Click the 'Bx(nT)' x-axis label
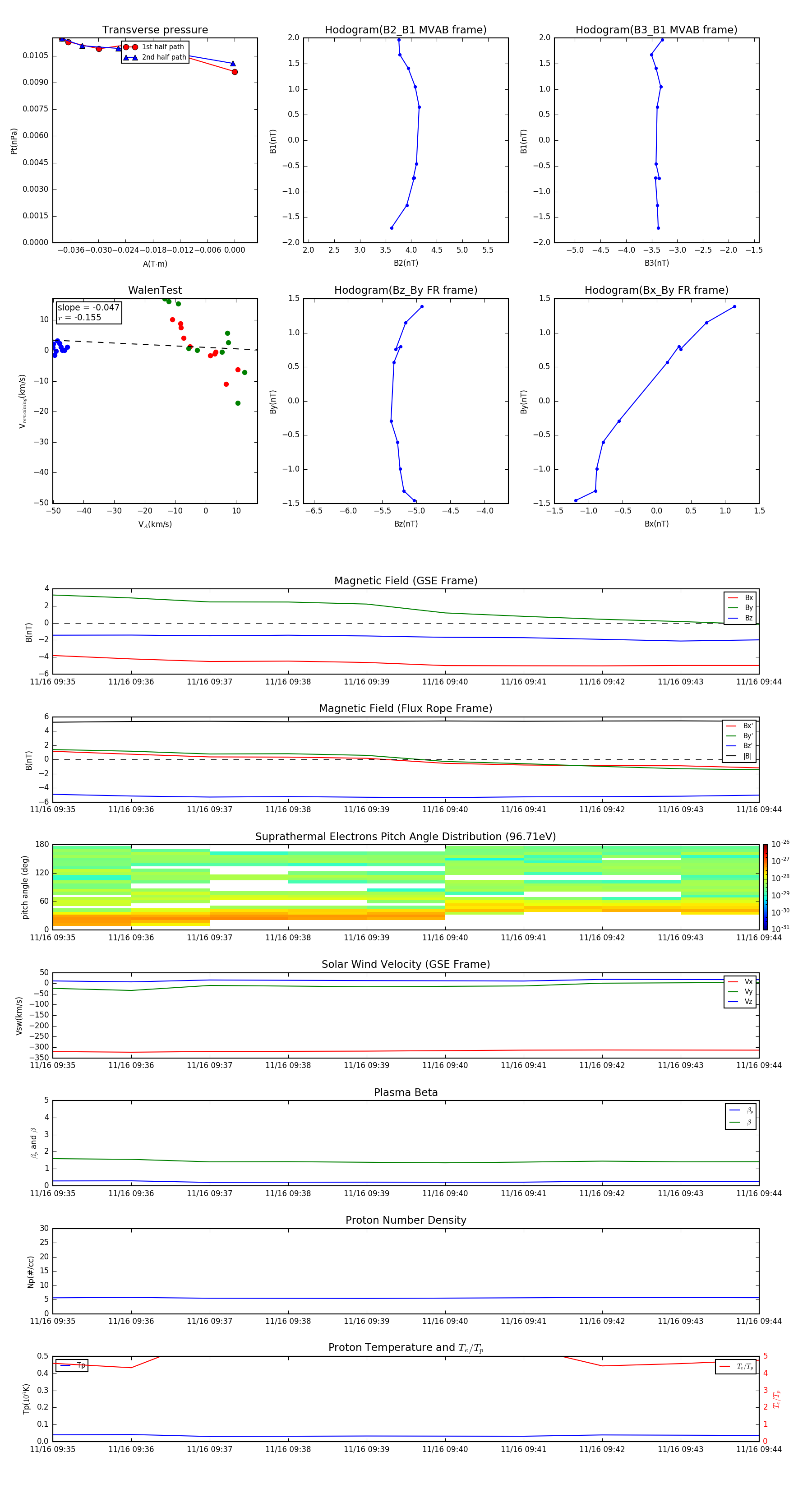The image size is (812, 1489). (x=656, y=524)
